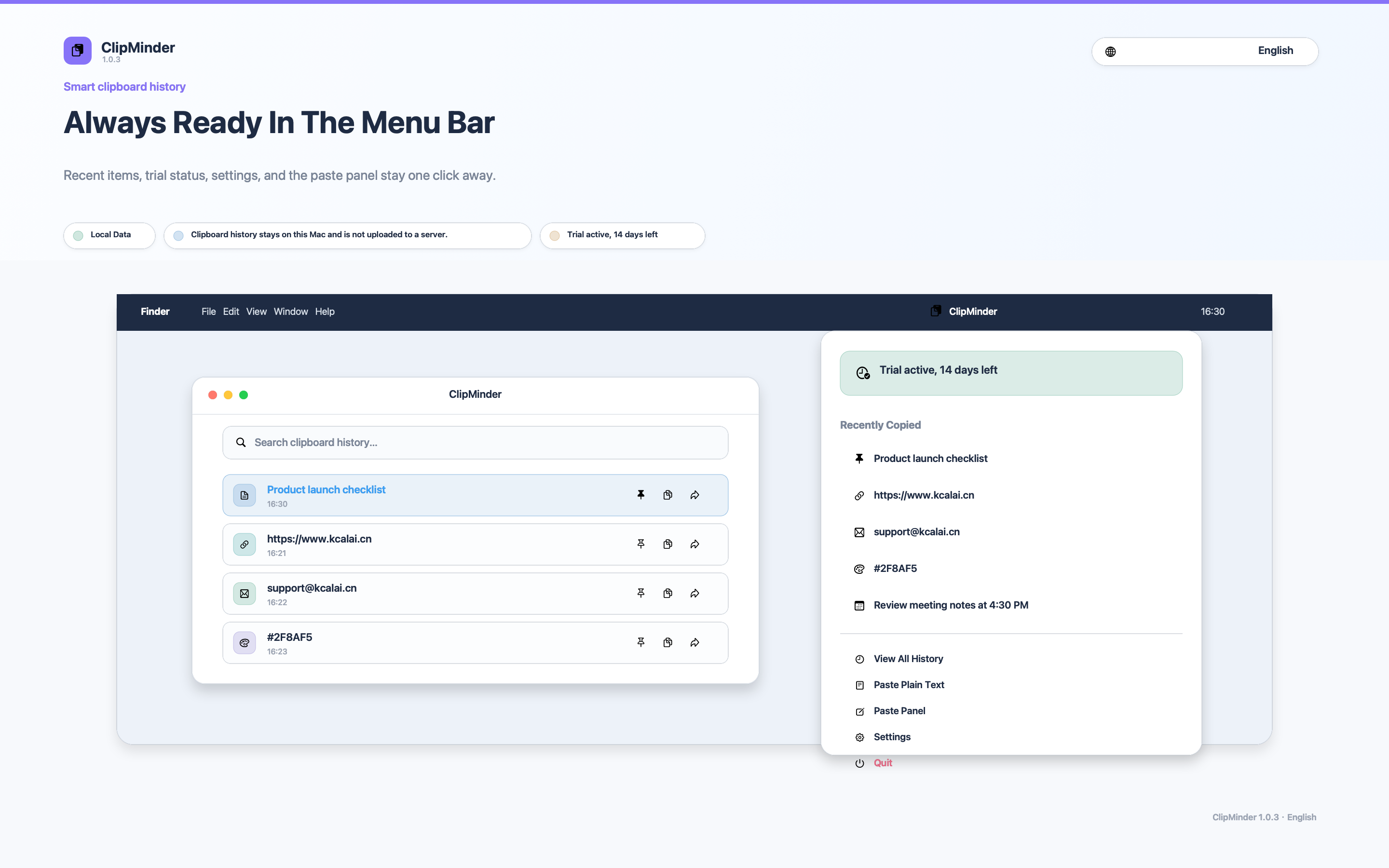Click the Recently Copied heading

[x=880, y=425]
